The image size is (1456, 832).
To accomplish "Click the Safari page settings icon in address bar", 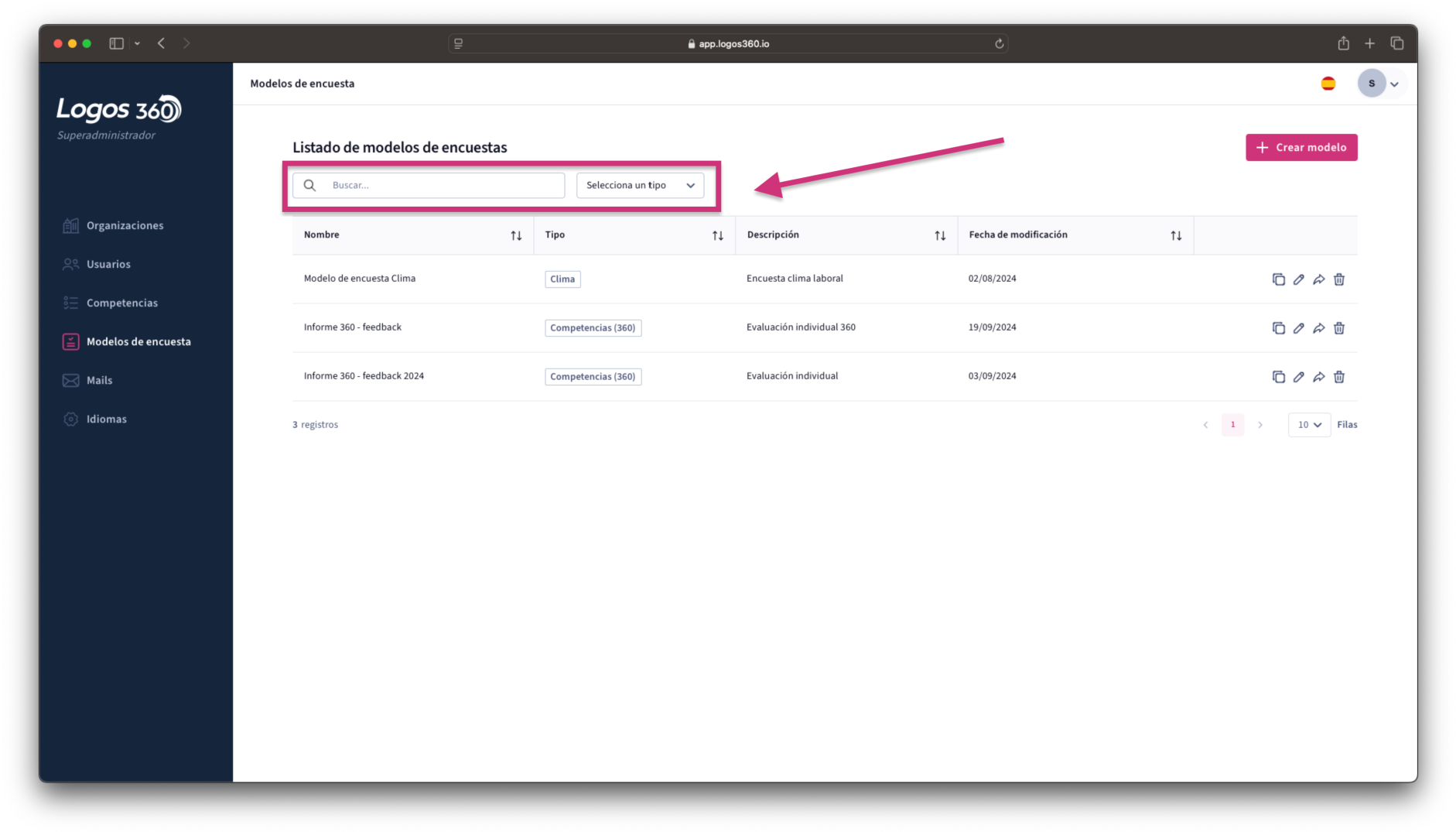I will 458,43.
